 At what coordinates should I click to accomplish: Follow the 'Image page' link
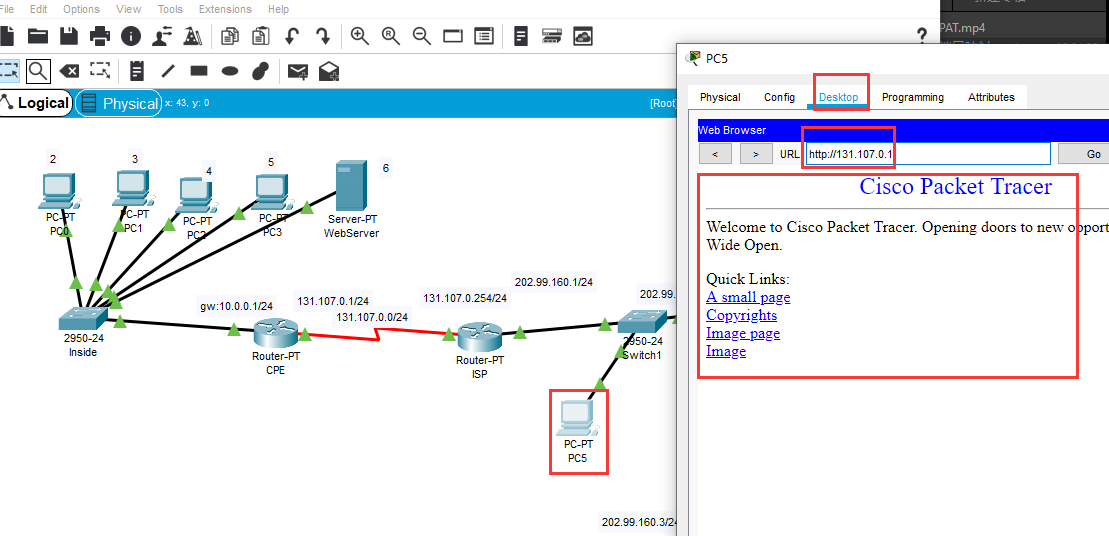(743, 332)
